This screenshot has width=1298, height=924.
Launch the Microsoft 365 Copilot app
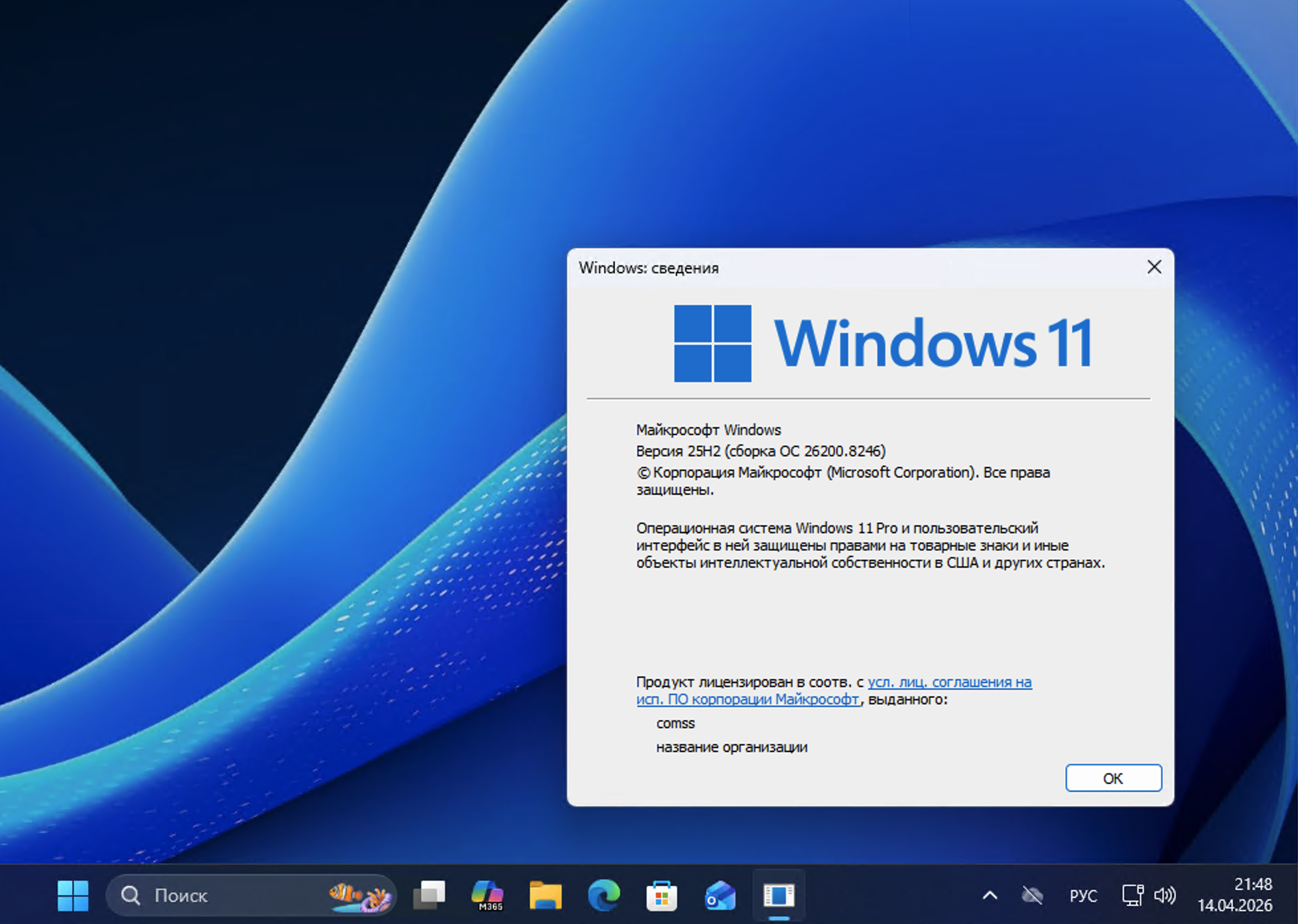[489, 895]
